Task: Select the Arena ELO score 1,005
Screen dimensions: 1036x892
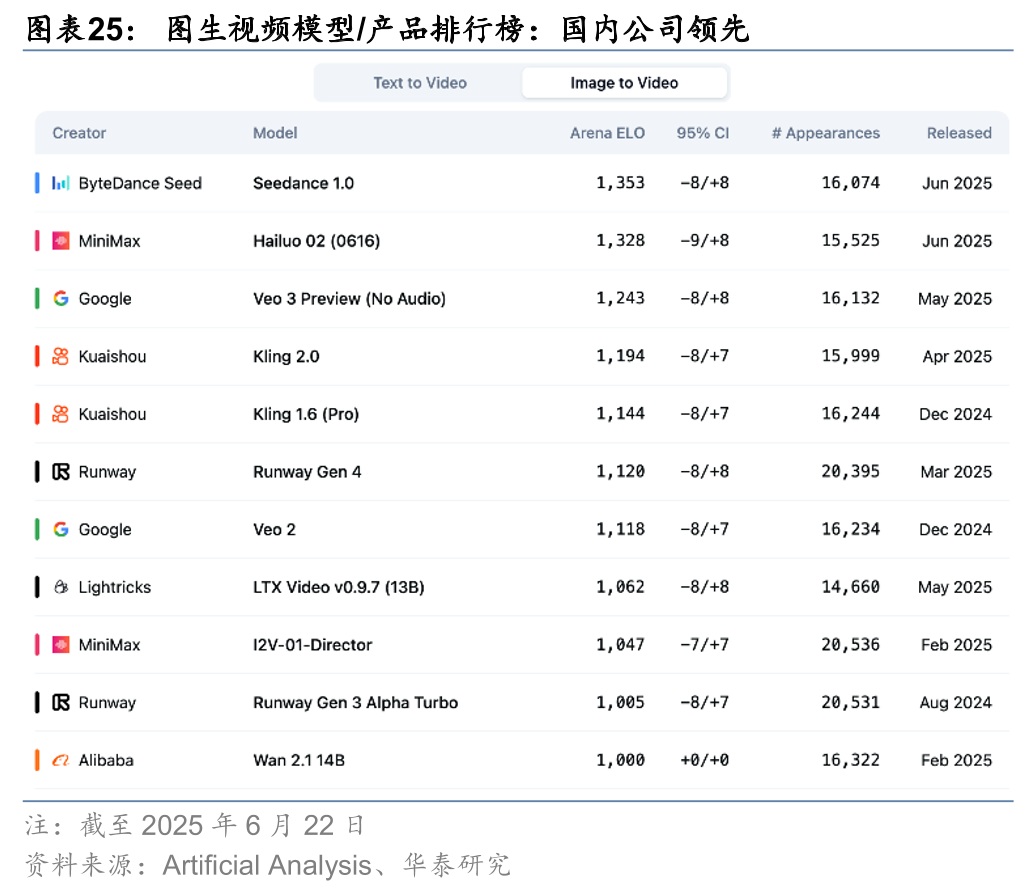Action: point(620,702)
